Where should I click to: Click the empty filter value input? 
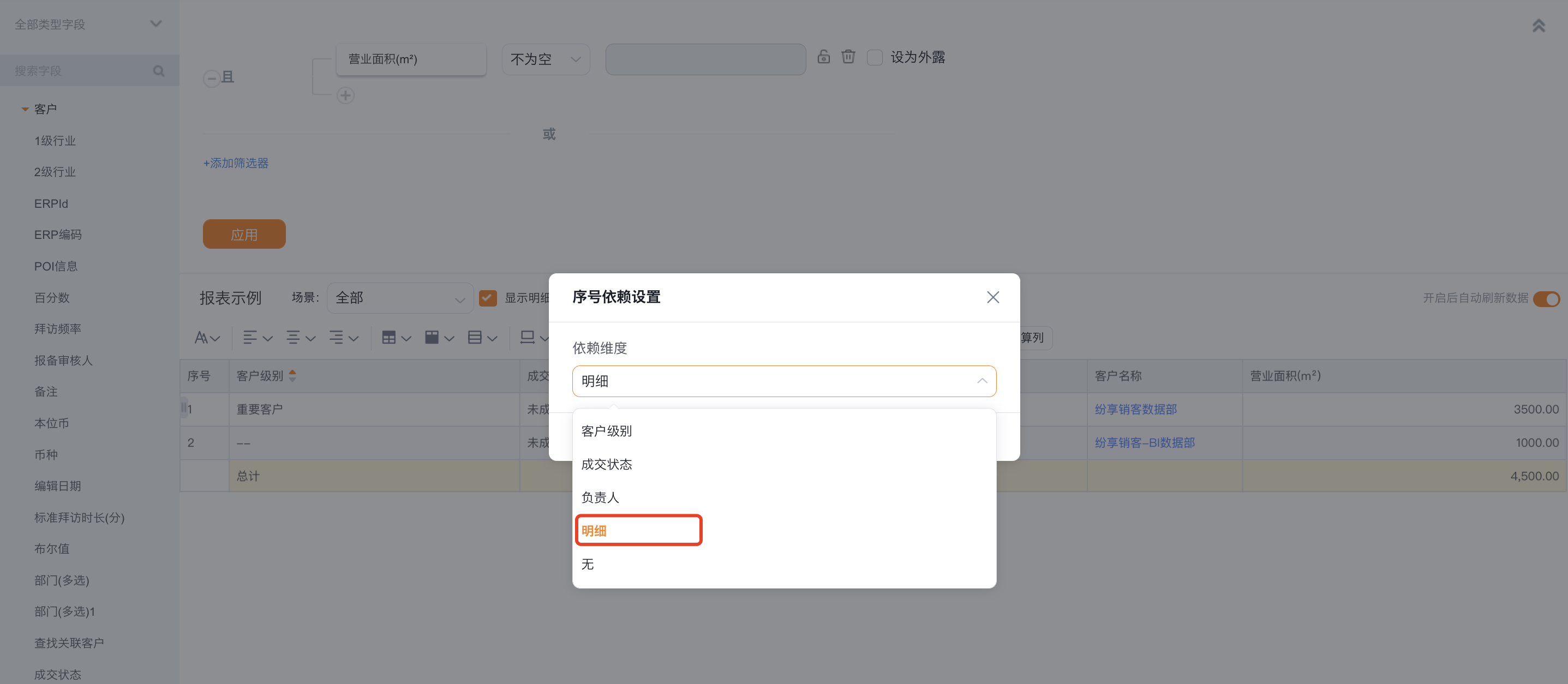705,59
